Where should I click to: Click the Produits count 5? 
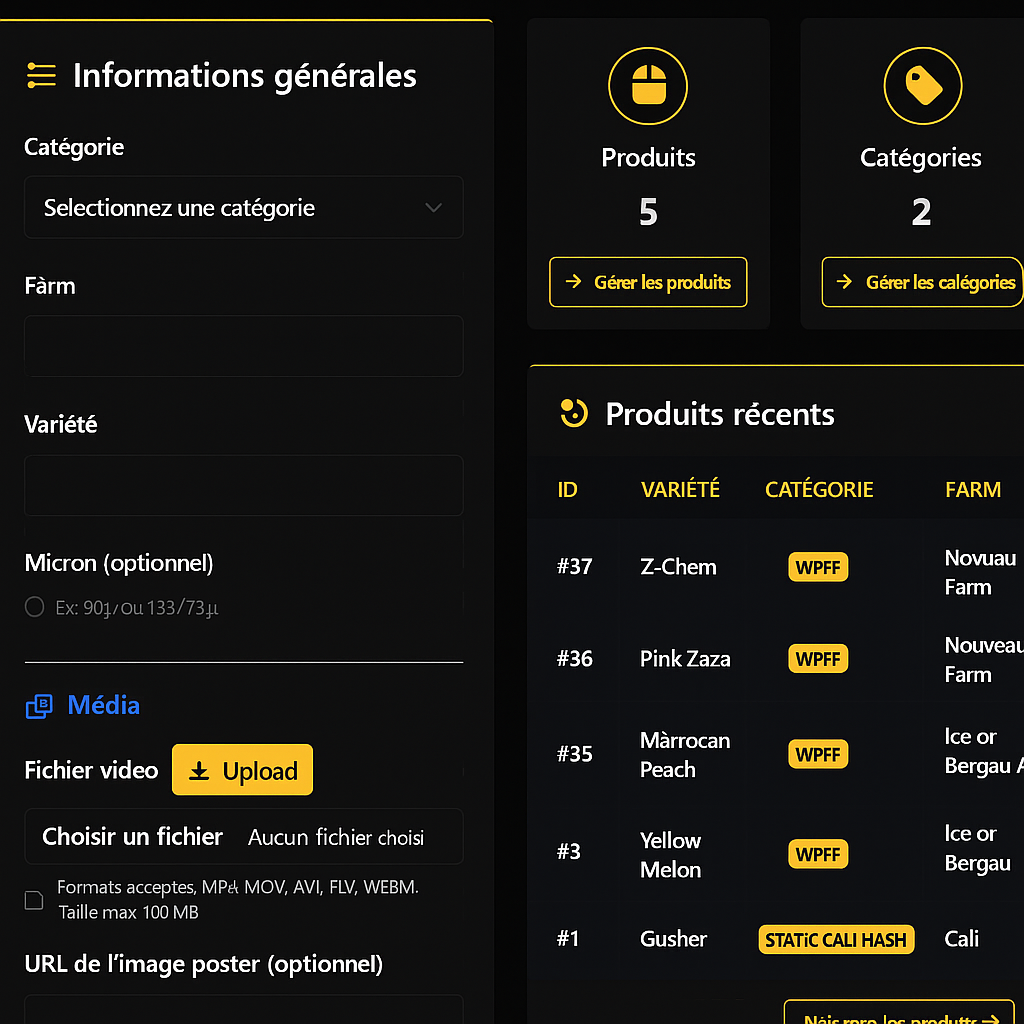[x=648, y=212]
